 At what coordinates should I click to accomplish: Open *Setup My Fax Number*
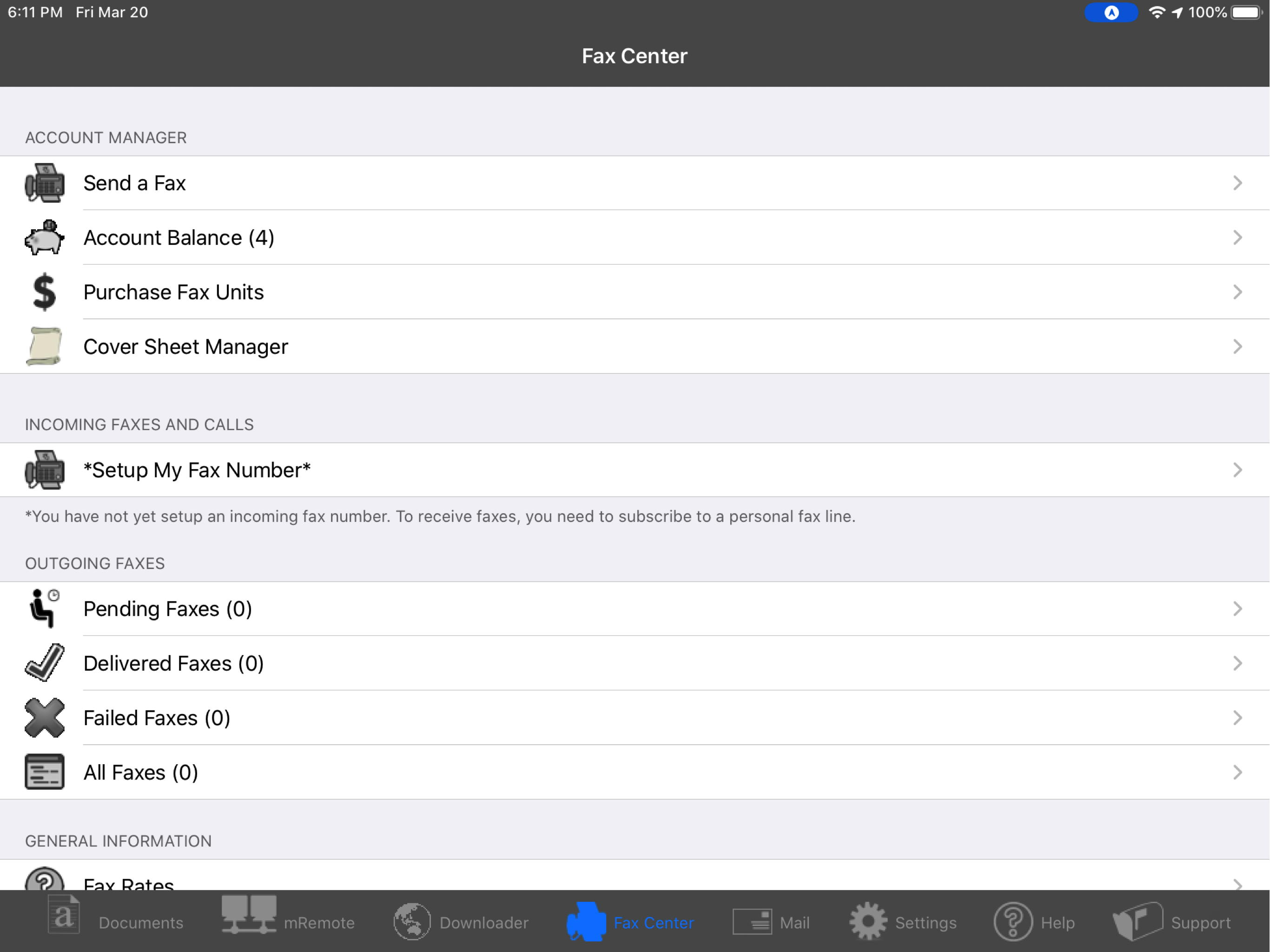(x=197, y=470)
